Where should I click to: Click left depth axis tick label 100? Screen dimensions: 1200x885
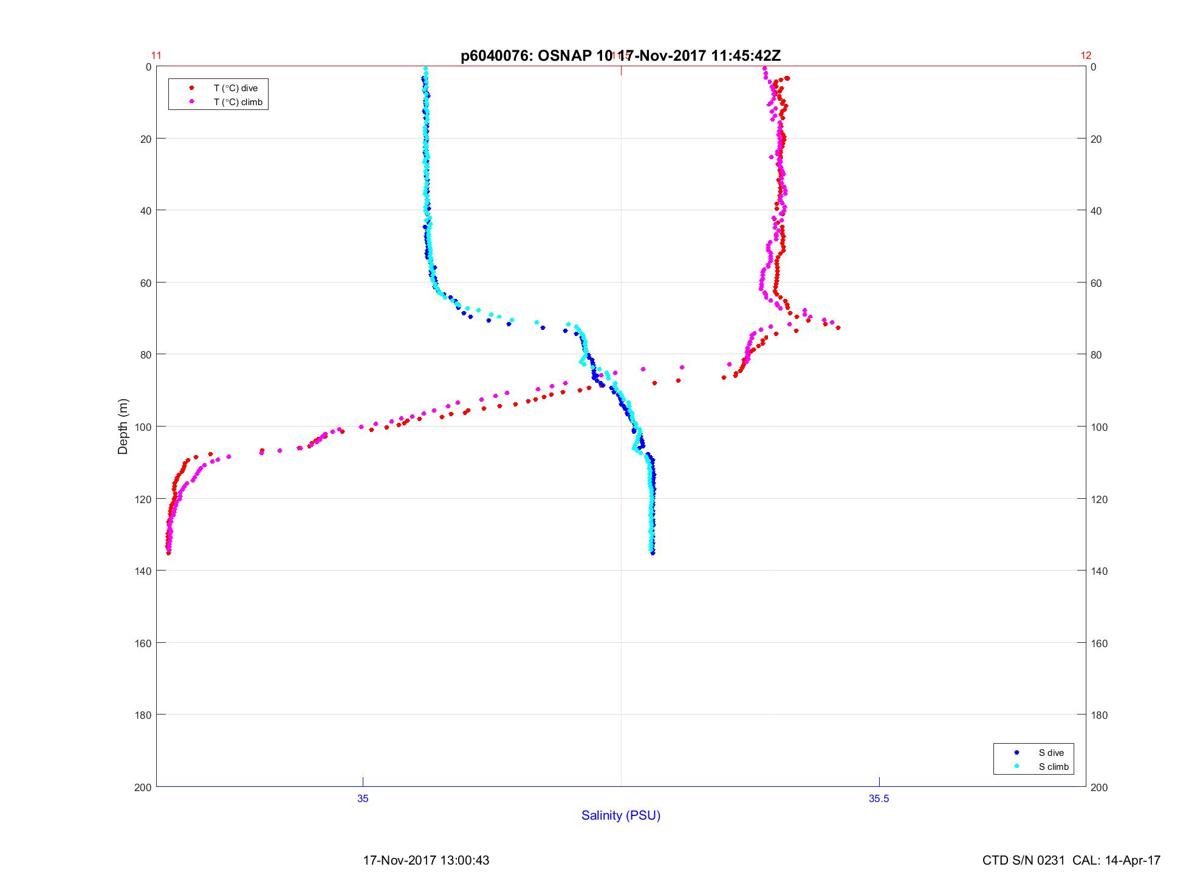(x=143, y=427)
